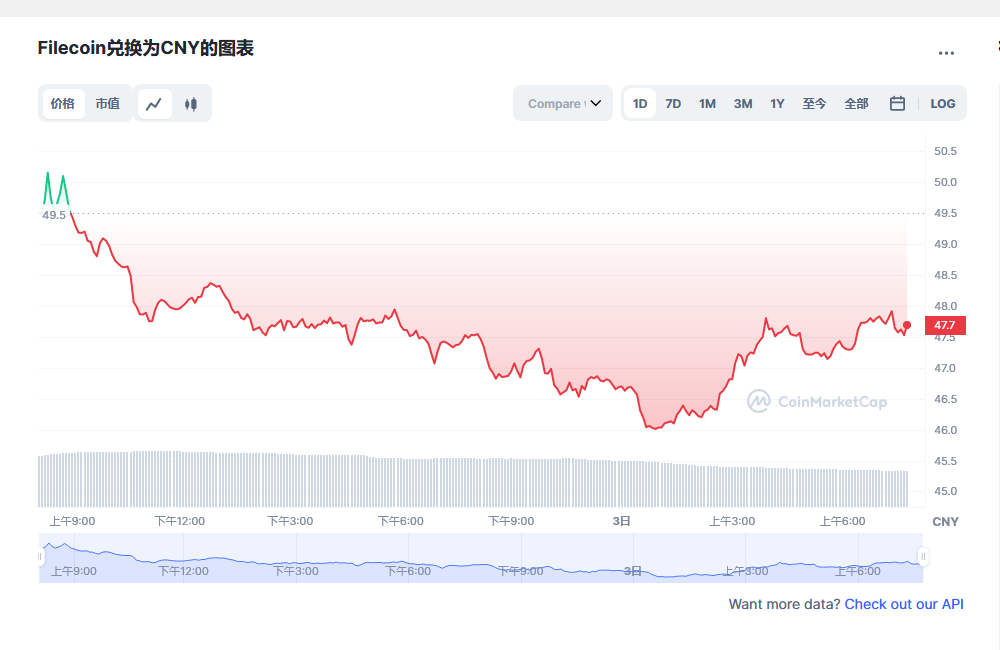Switch to line chart view
This screenshot has height=650, width=1000.
[x=154, y=104]
